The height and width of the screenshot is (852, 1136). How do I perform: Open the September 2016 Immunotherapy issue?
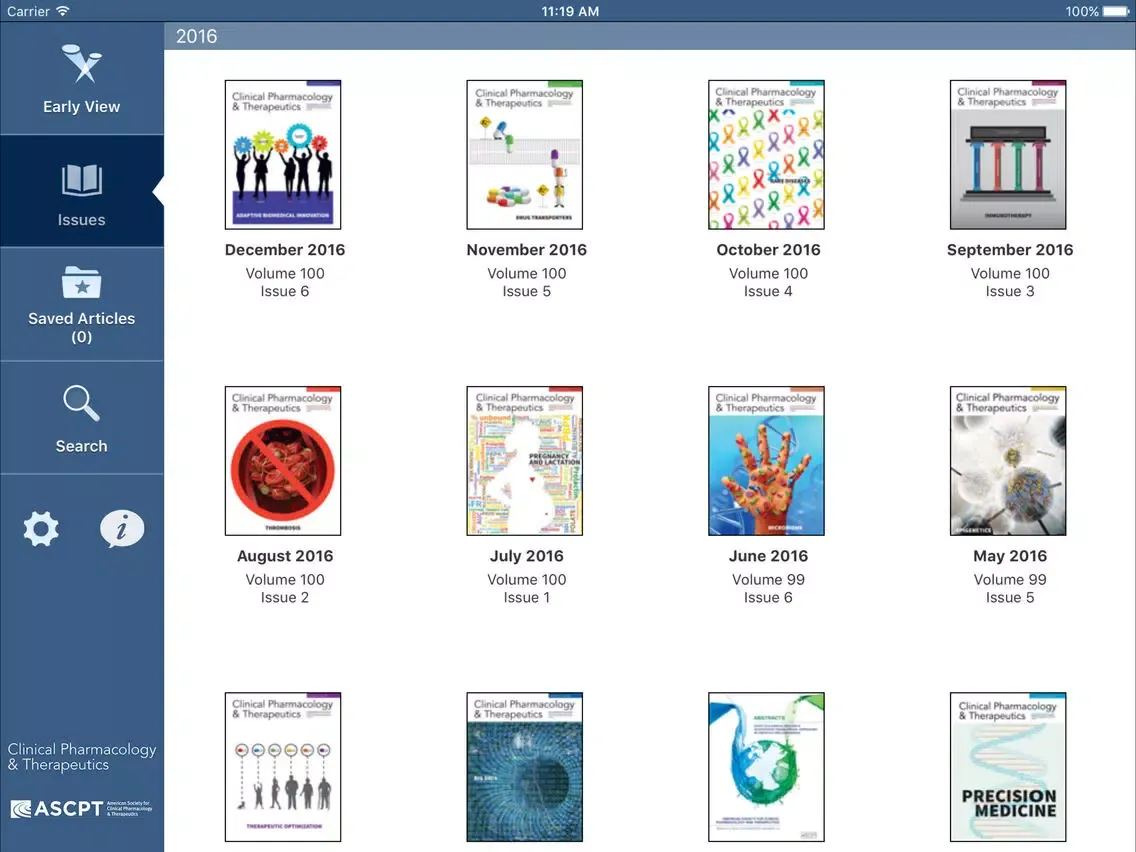pos(1008,153)
